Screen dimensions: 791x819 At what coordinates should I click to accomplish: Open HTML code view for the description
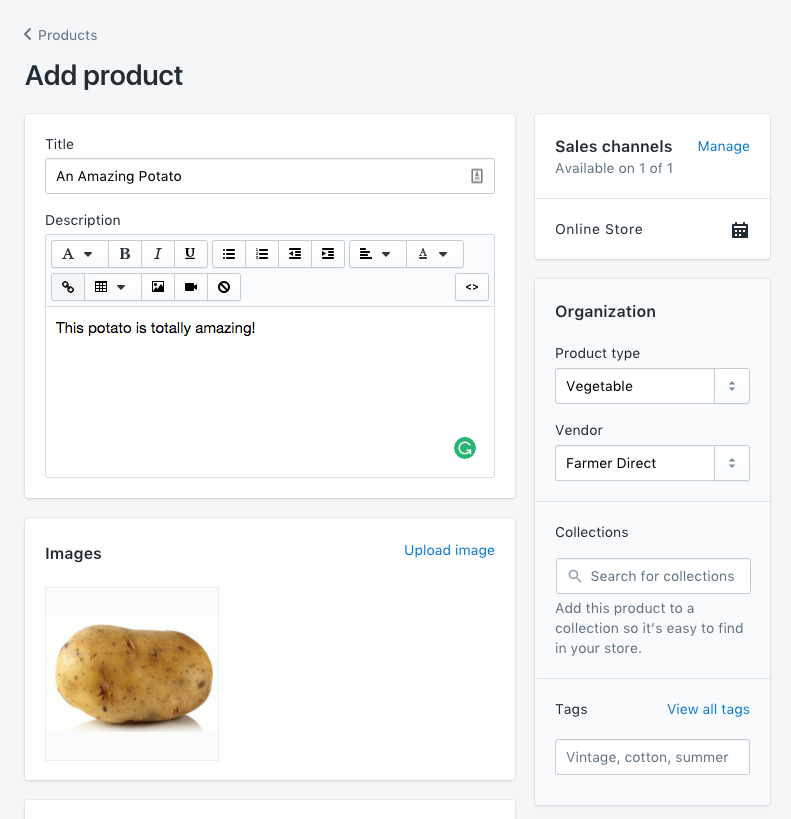tap(471, 287)
